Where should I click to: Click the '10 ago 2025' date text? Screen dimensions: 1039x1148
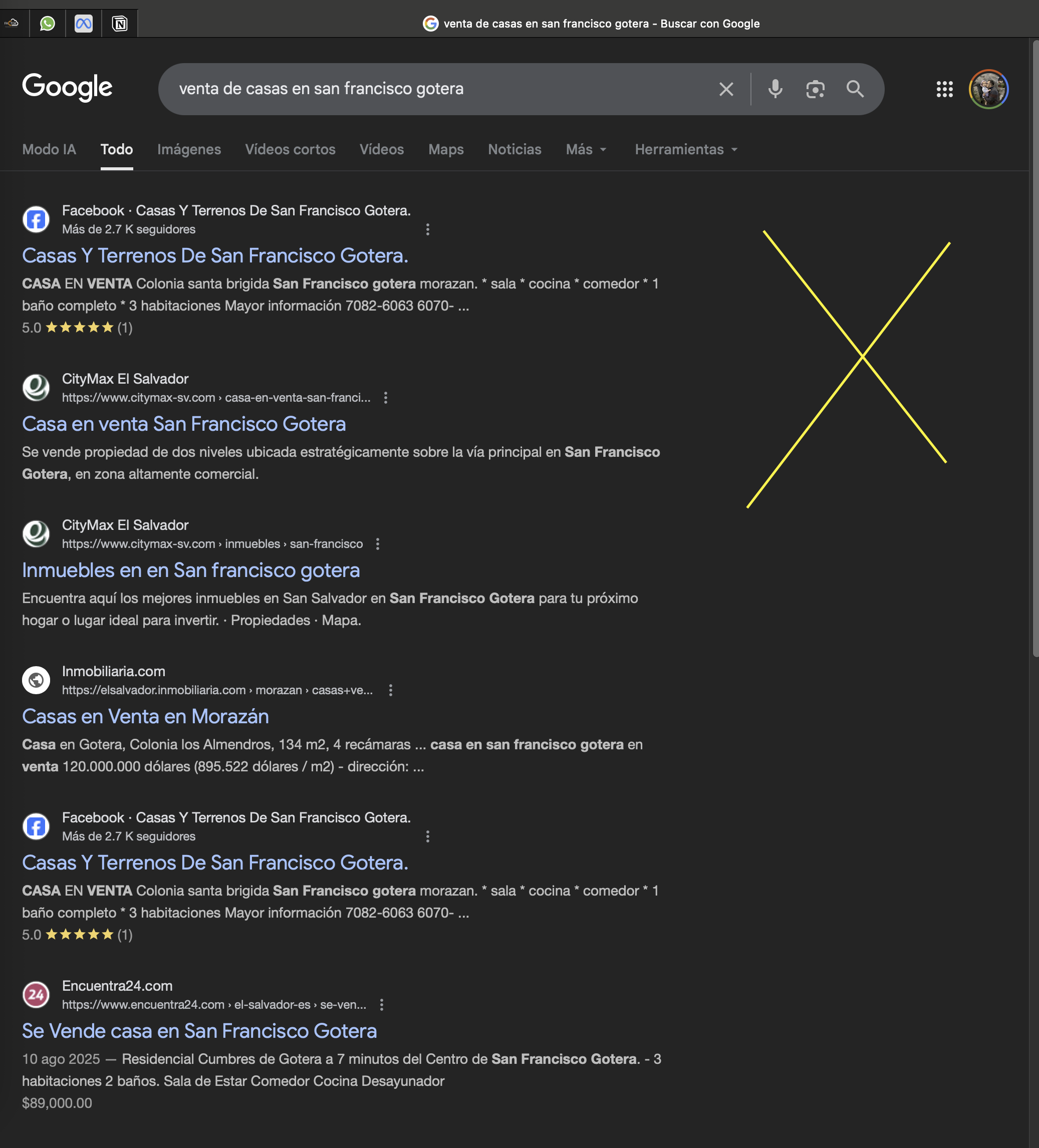(61, 1059)
